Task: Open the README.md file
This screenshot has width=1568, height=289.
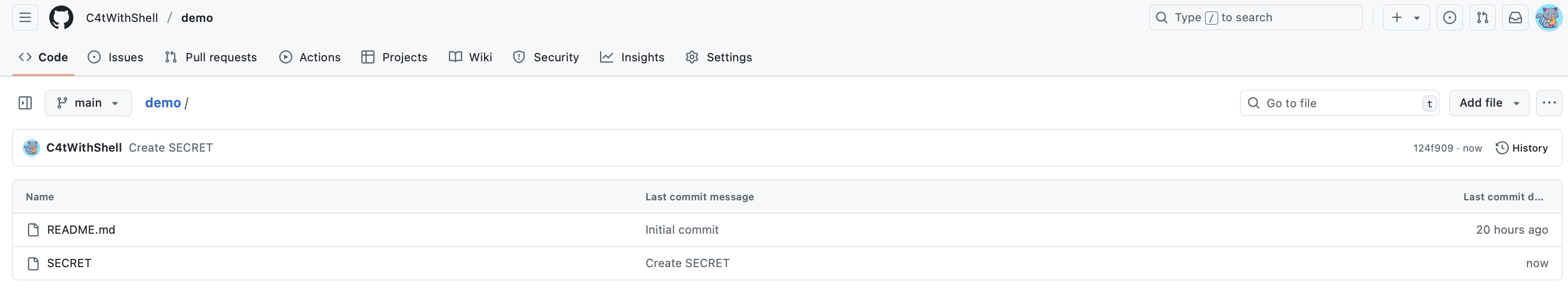Action: 81,230
